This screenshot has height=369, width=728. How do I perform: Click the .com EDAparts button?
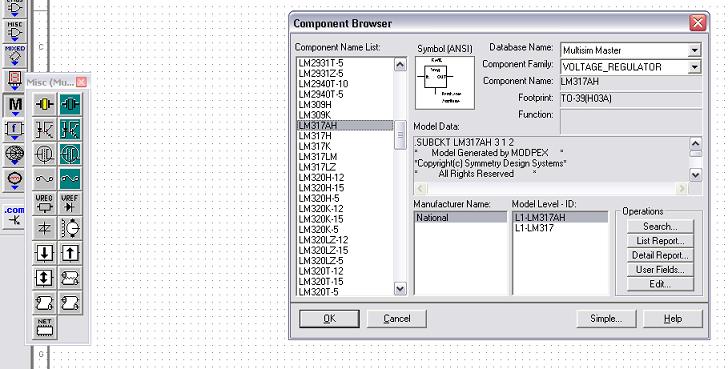click(x=14, y=216)
